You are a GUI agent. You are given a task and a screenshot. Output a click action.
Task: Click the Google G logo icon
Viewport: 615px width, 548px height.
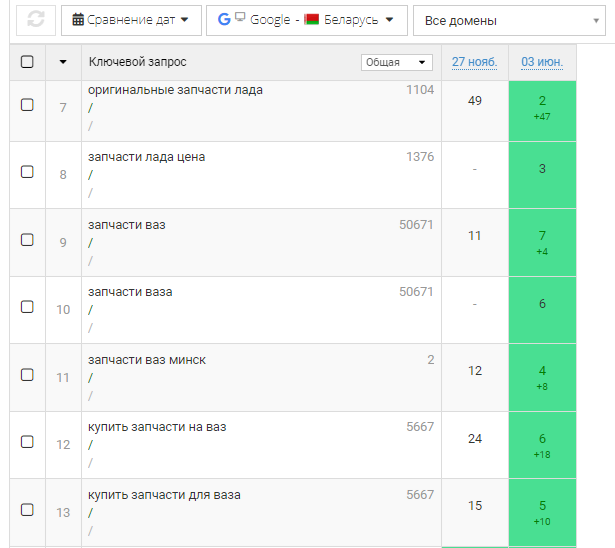pyautogui.click(x=224, y=19)
